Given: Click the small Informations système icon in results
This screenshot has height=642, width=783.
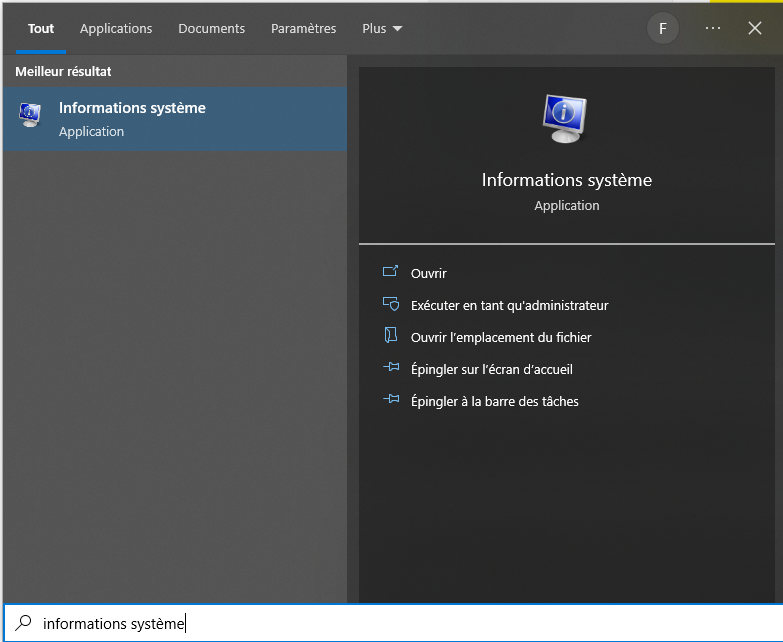Looking at the screenshot, I should (x=30, y=116).
